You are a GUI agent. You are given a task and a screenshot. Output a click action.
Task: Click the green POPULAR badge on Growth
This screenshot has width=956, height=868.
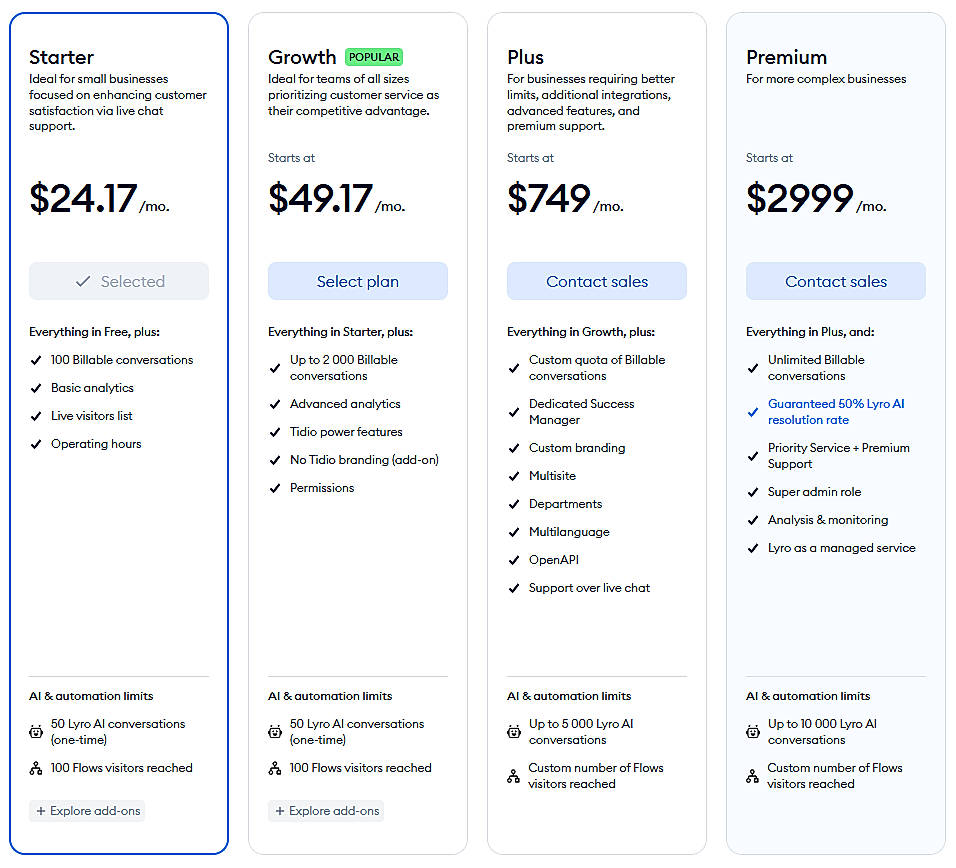pyautogui.click(x=374, y=57)
